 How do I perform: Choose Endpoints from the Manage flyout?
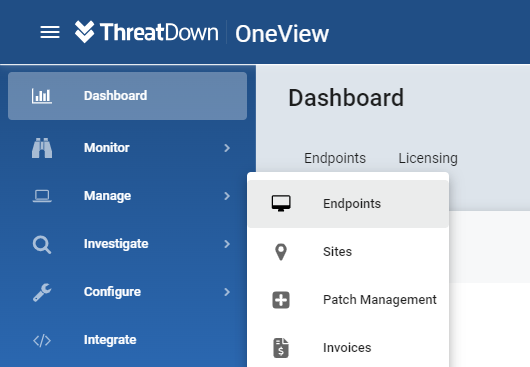pos(348,204)
